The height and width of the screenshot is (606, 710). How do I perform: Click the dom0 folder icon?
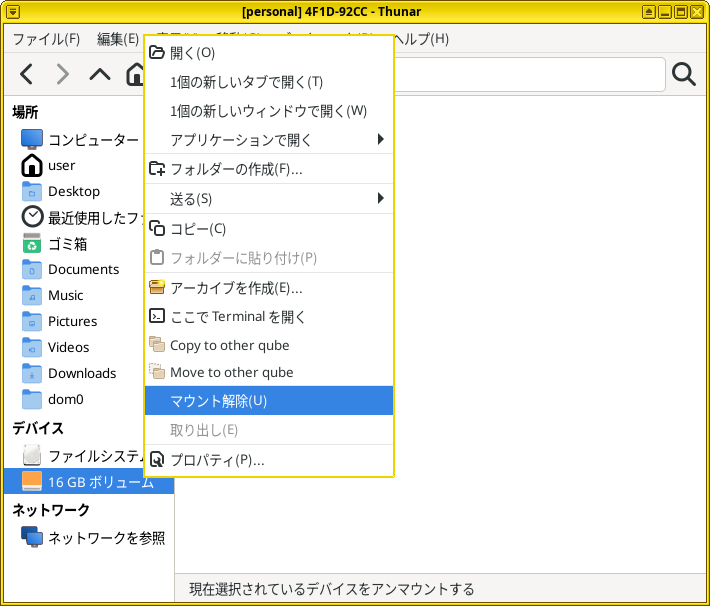[x=32, y=399]
